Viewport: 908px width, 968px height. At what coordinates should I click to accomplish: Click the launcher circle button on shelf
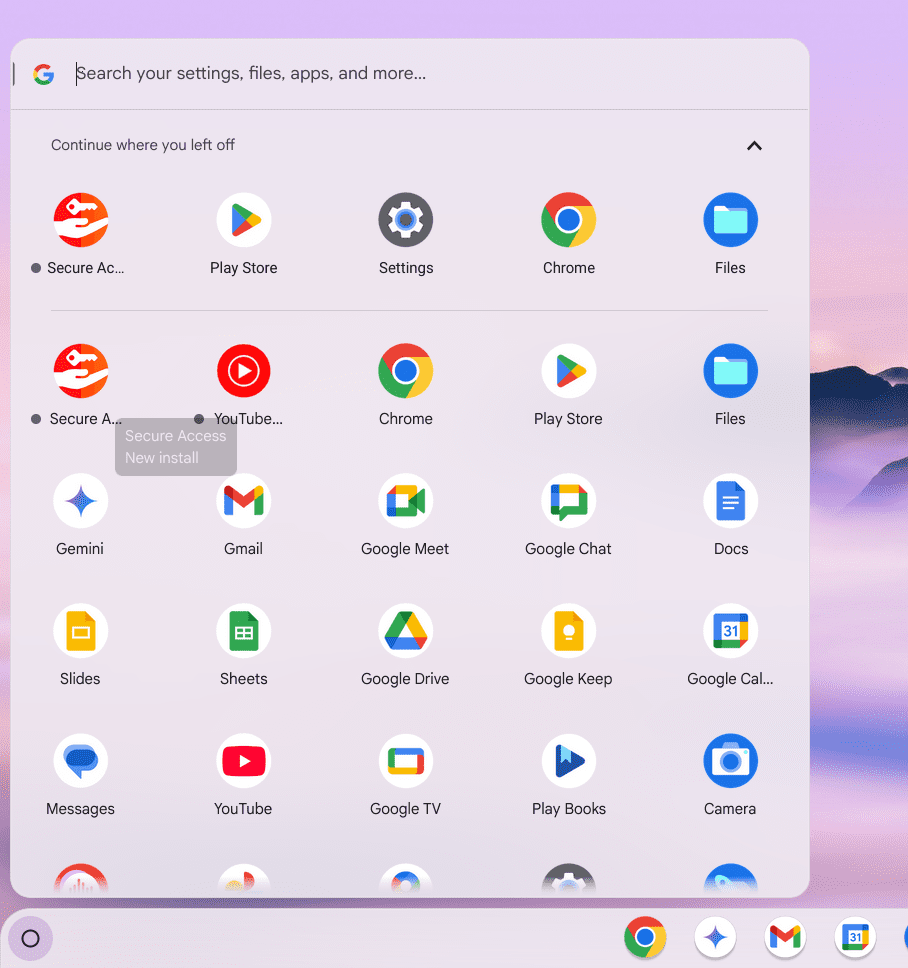click(x=30, y=938)
